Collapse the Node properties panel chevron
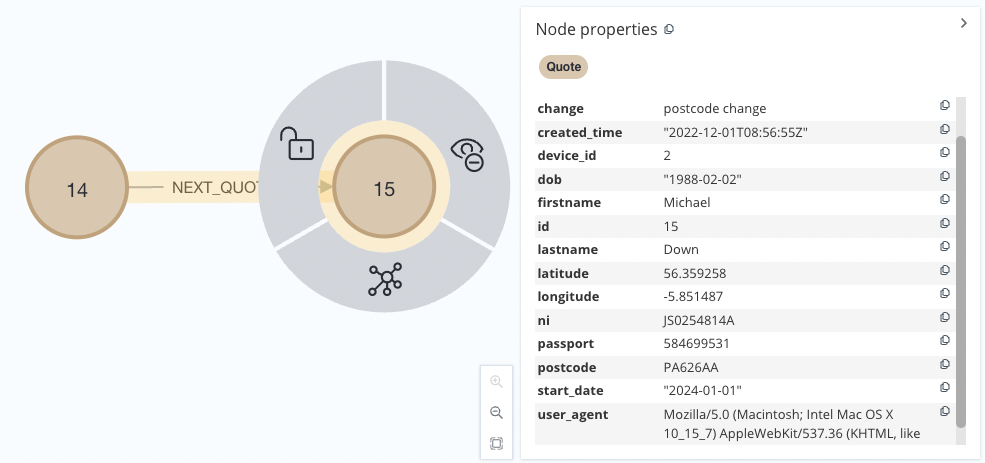The height and width of the screenshot is (463, 985). point(963,23)
